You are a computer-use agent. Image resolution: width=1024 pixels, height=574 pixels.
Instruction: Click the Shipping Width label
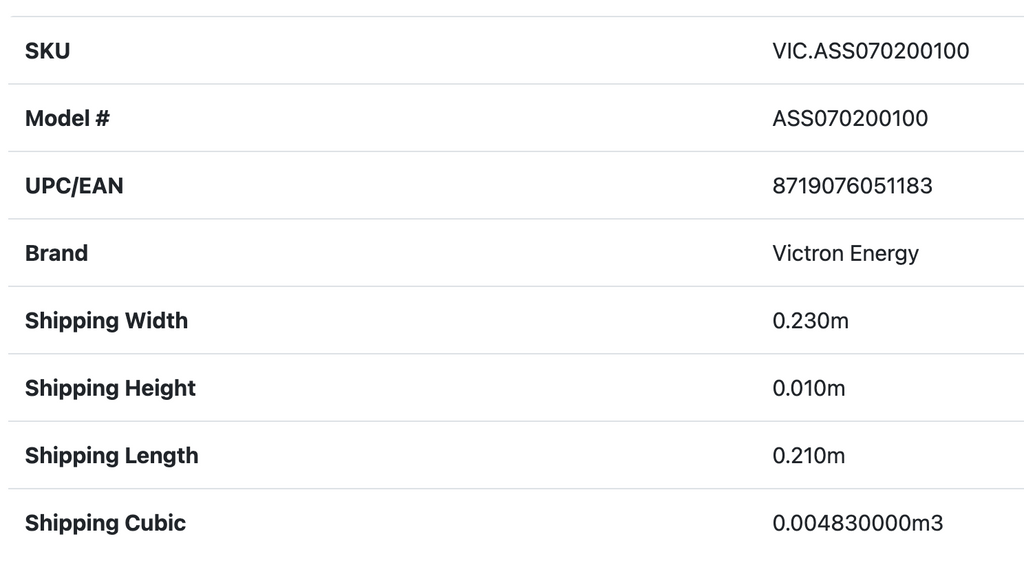click(106, 321)
